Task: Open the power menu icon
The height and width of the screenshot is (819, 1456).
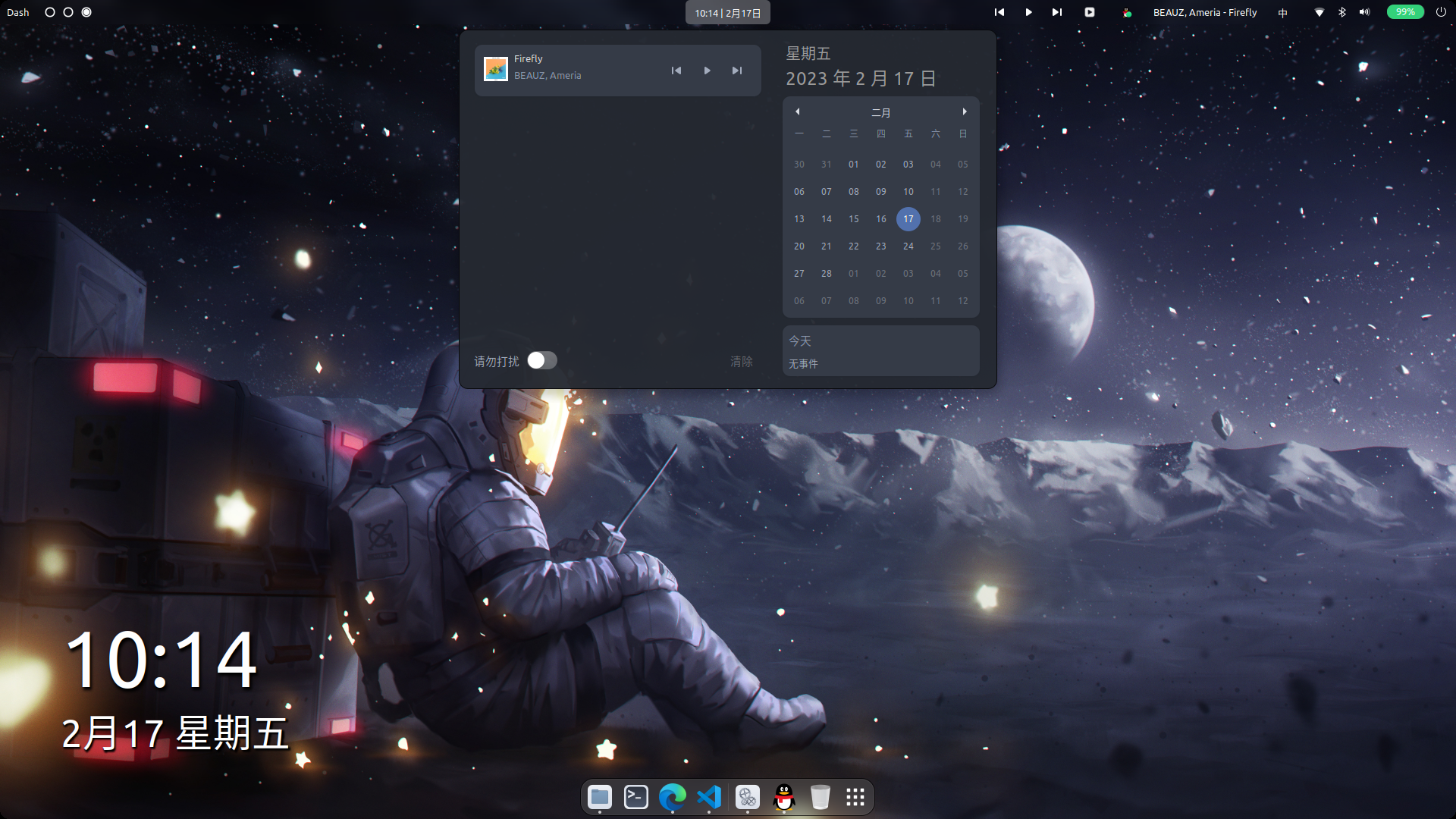Action: click(x=1441, y=12)
